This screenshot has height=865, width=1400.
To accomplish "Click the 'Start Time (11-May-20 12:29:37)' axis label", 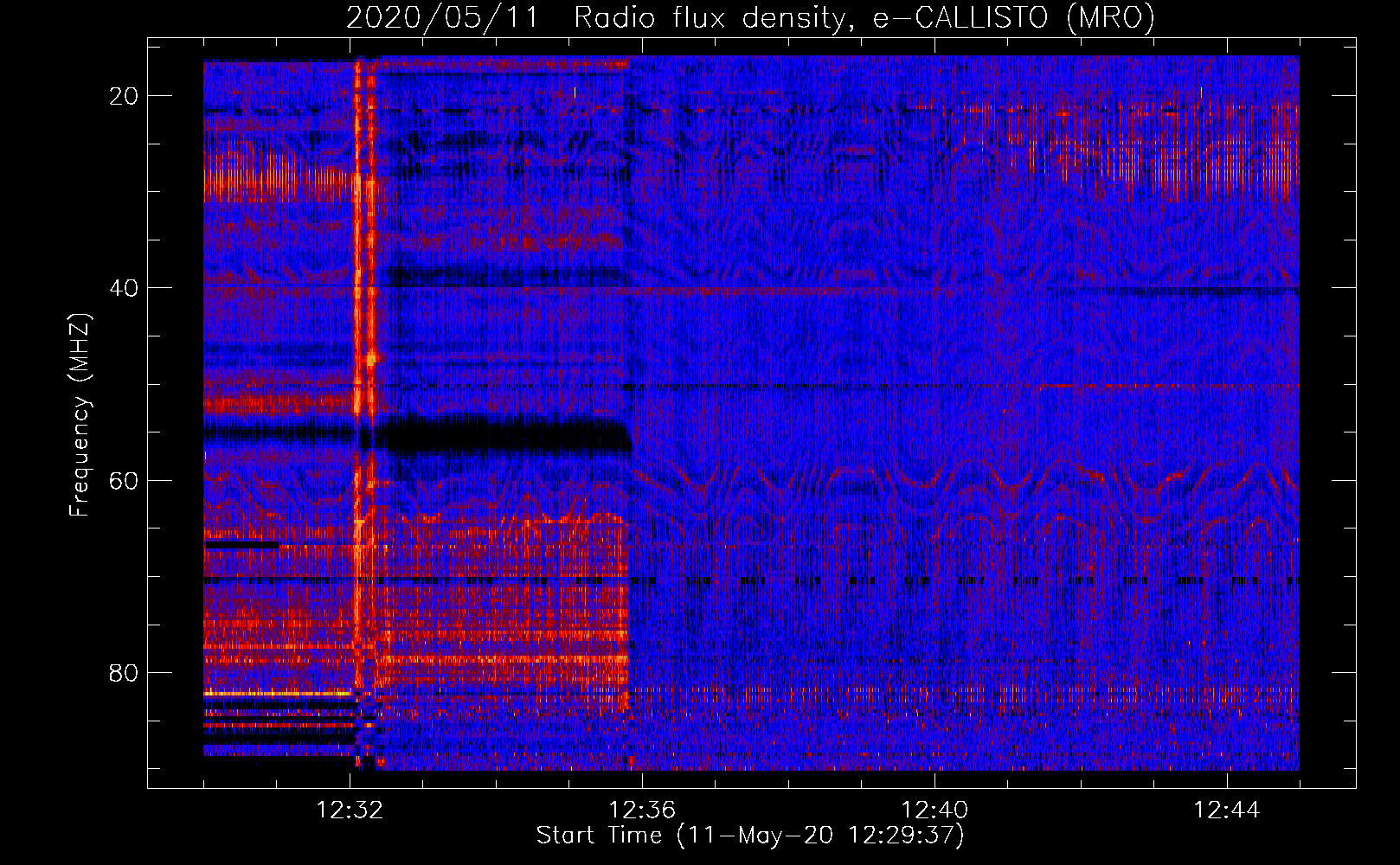I will click(750, 836).
